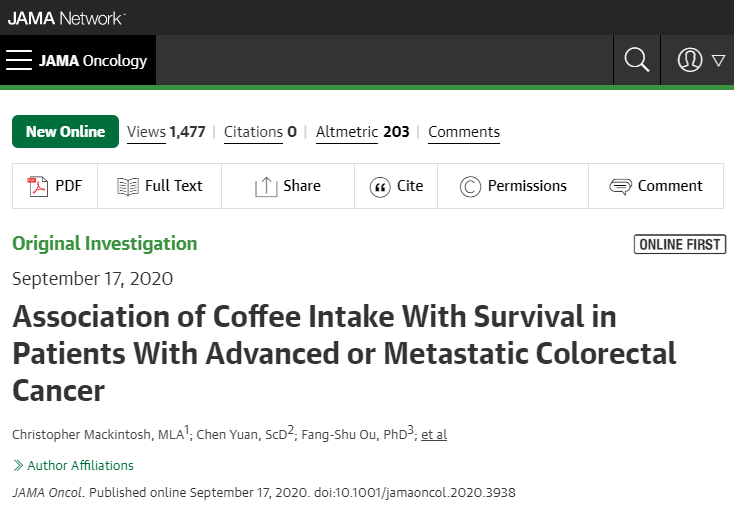
Task: Click the Full Text book icon
Action: point(128,186)
